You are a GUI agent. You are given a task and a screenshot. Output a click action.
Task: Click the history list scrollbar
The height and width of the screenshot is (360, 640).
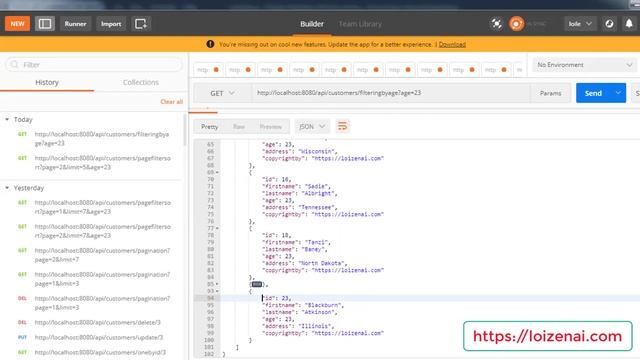click(185, 130)
